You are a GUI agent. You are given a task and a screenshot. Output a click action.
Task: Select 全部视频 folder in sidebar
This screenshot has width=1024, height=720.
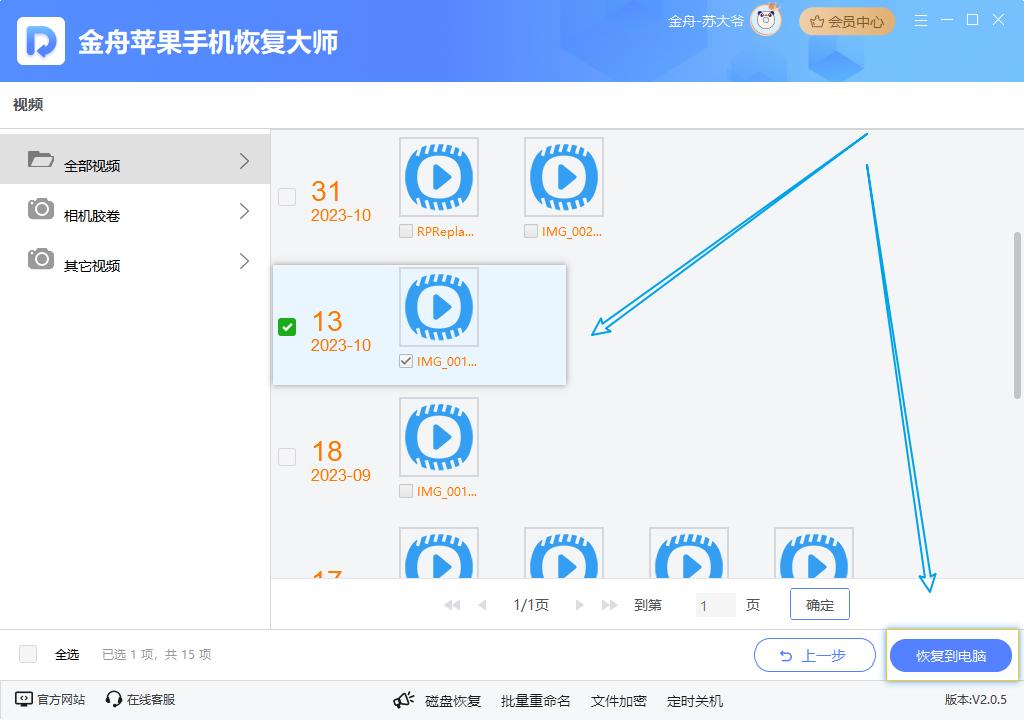tap(92, 165)
